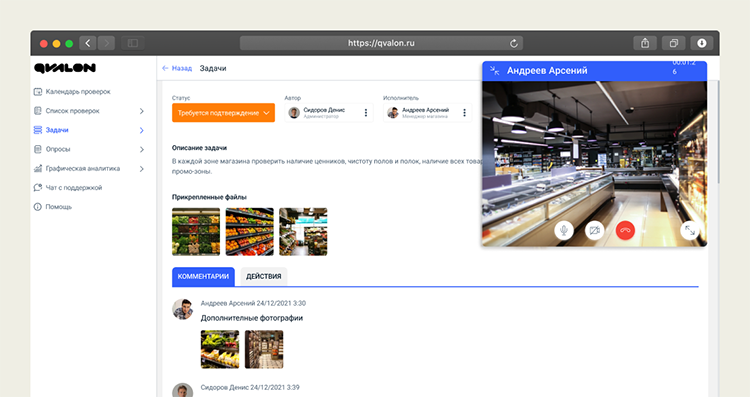750x397 pixels.
Task: Expand the video call to fullscreen
Action: (690, 230)
